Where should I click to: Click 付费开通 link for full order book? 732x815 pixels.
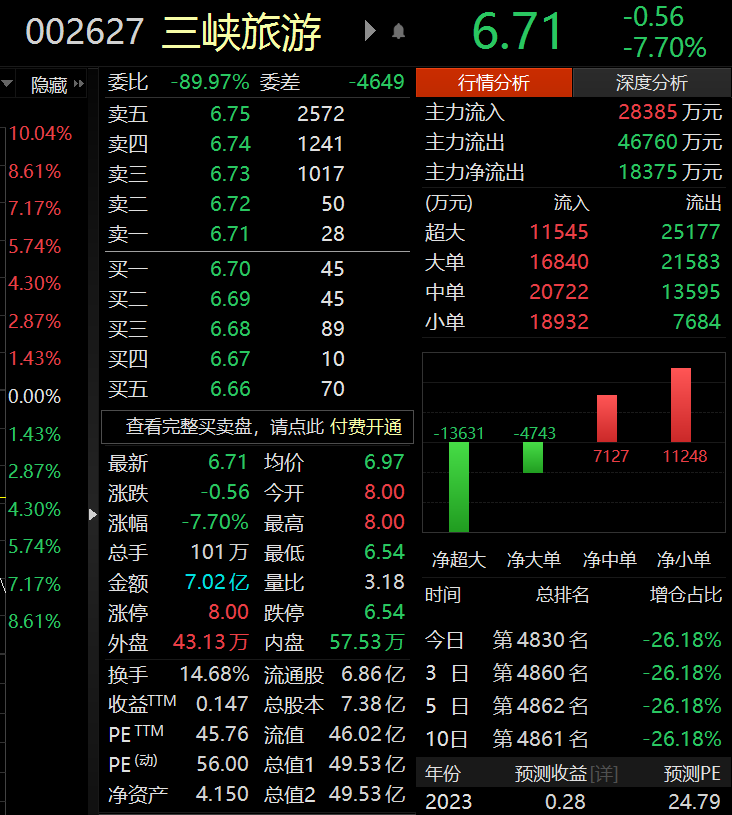[x=365, y=427]
